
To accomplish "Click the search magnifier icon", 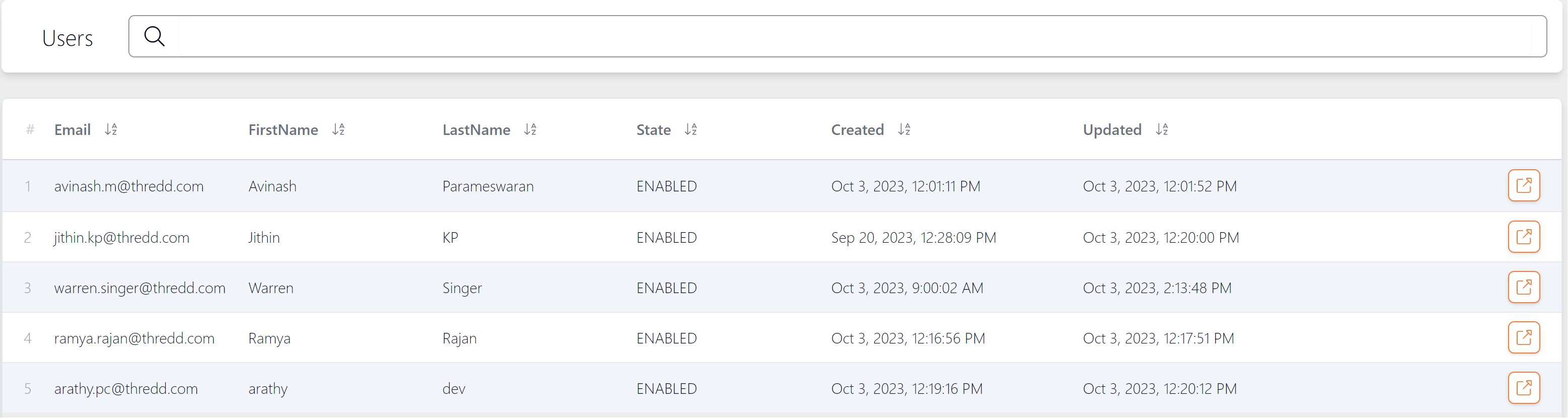I will pyautogui.click(x=154, y=37).
